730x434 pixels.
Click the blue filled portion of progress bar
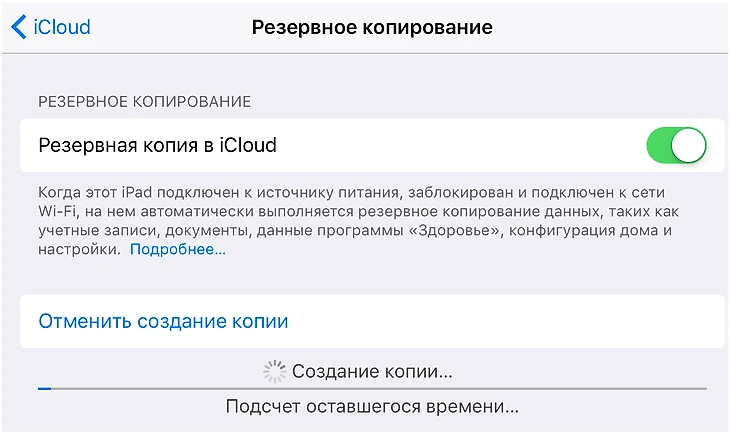pos(45,388)
